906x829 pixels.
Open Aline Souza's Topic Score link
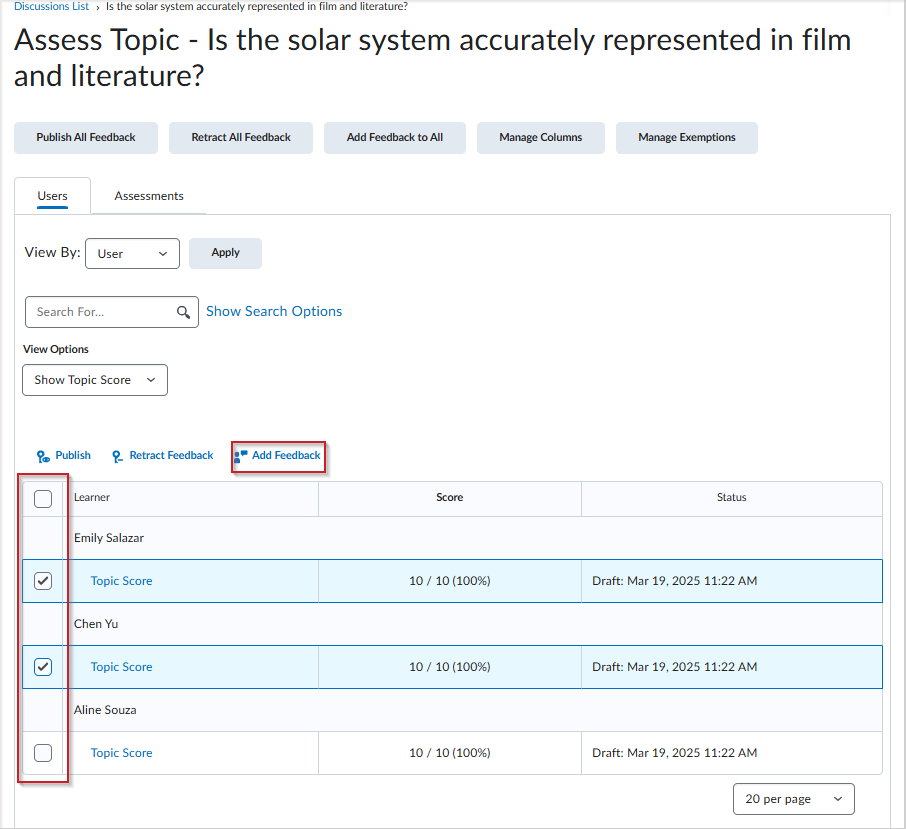coord(121,753)
